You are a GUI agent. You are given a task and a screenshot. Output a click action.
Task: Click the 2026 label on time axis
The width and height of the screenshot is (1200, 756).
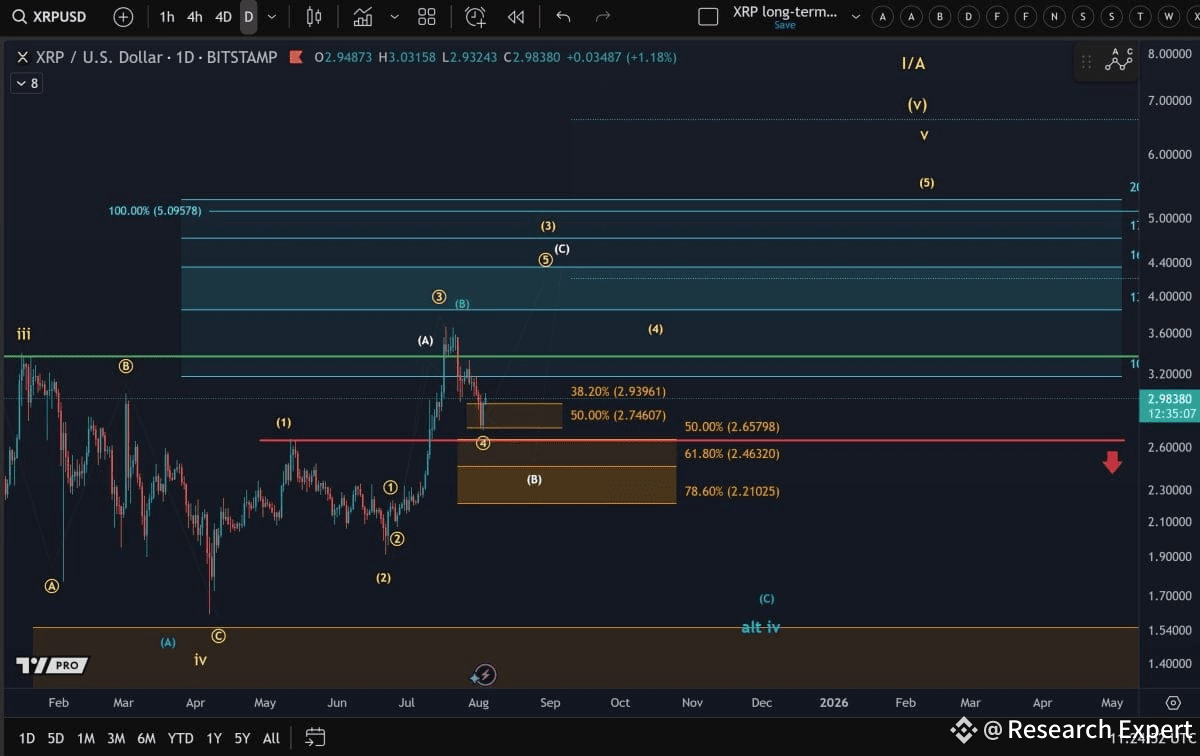tap(833, 703)
